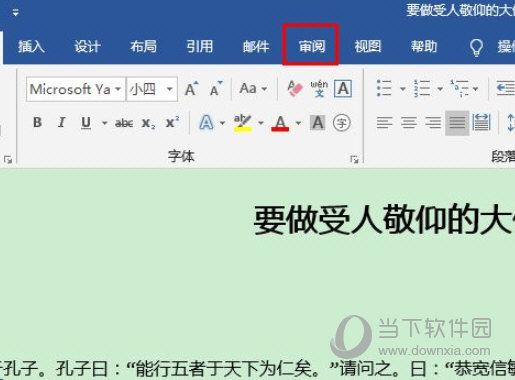Screen dimensions: 515x380
Task: Decrease font size with shrink font icon
Action: (x=216, y=88)
